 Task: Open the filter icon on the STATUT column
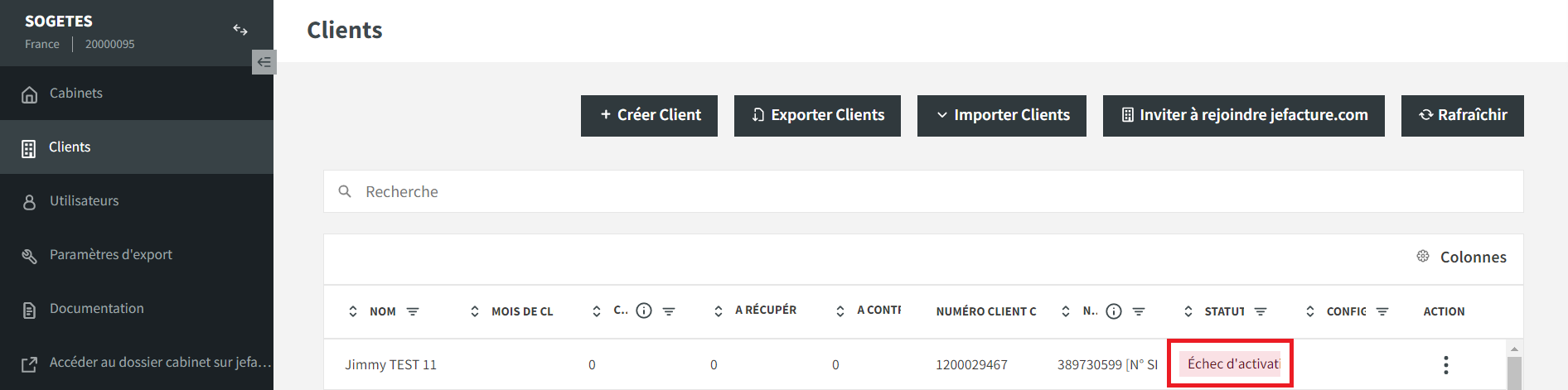click(x=1261, y=311)
